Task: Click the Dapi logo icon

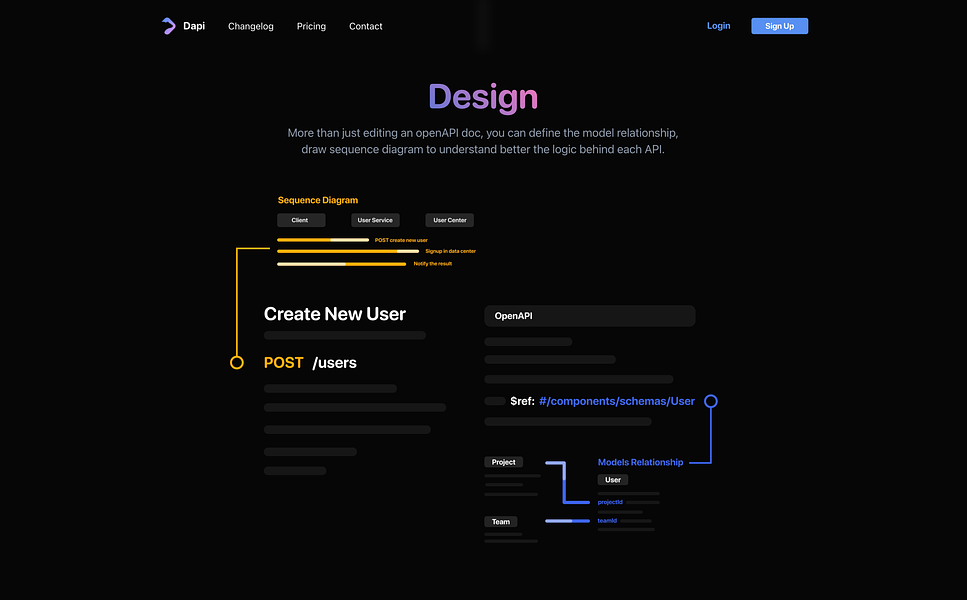Action: (x=168, y=26)
